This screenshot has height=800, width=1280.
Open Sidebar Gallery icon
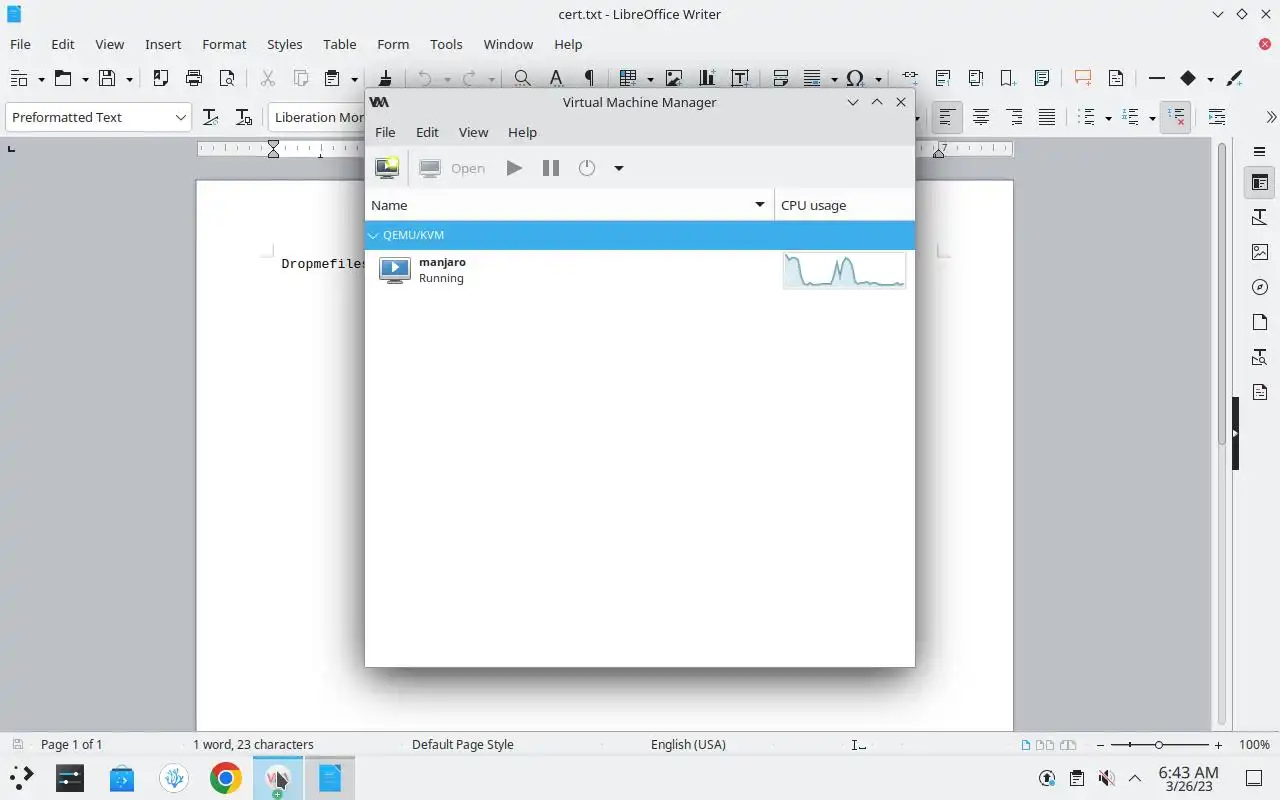(1260, 252)
